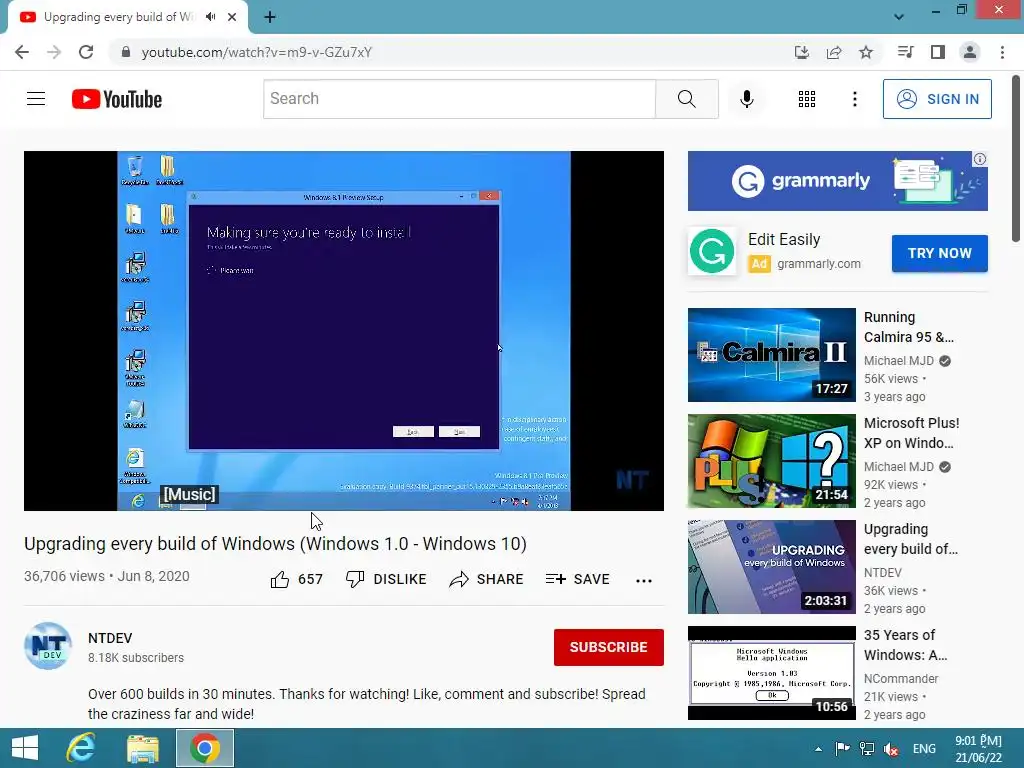
Task: Click the '36,706 views' text
Action: pyautogui.click(x=64, y=576)
